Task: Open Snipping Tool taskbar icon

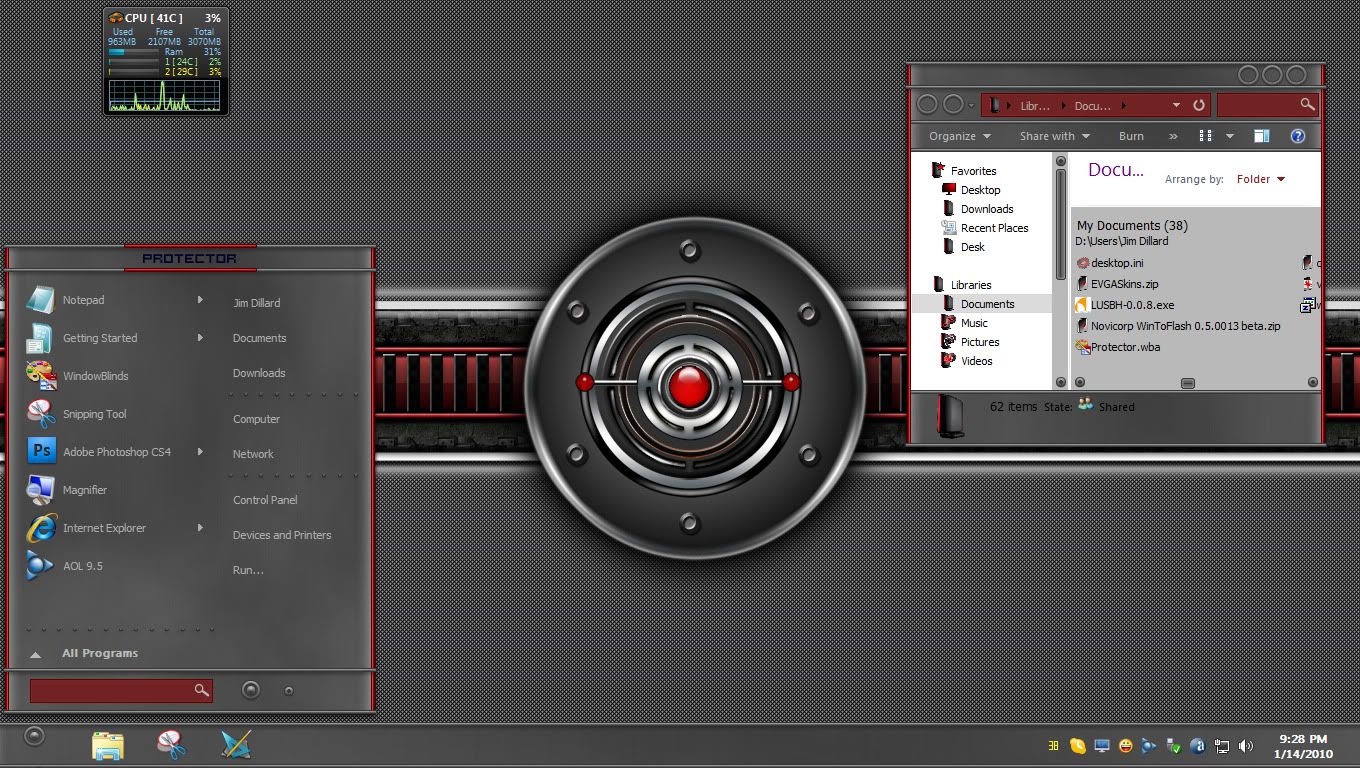Action: click(x=172, y=744)
